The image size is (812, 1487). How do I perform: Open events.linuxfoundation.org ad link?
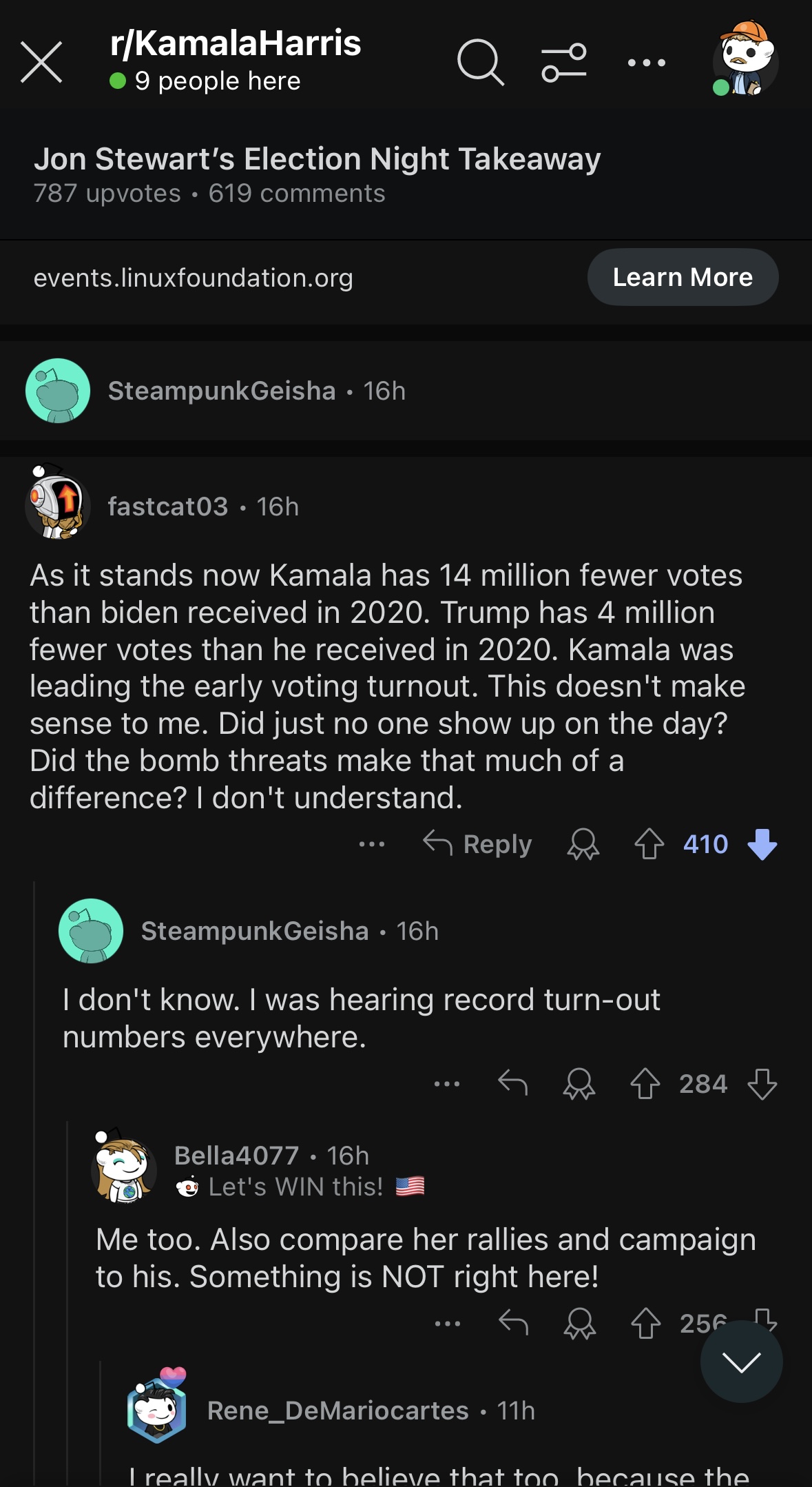click(193, 278)
